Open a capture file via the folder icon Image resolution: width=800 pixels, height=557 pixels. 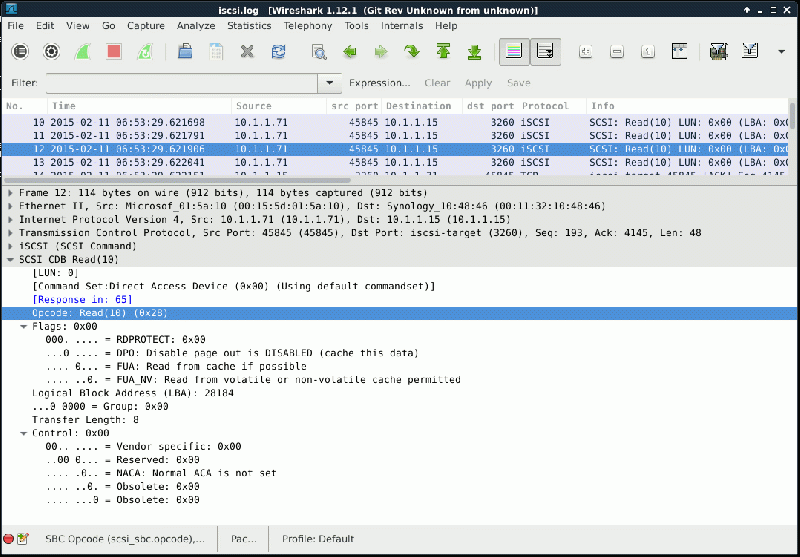click(x=185, y=52)
